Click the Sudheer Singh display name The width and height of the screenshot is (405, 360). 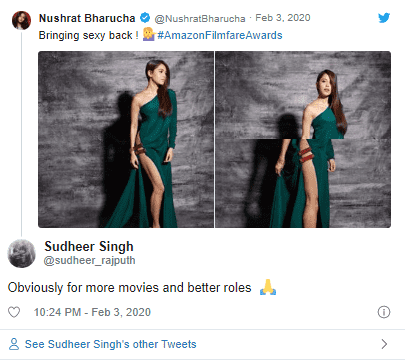coord(89,247)
